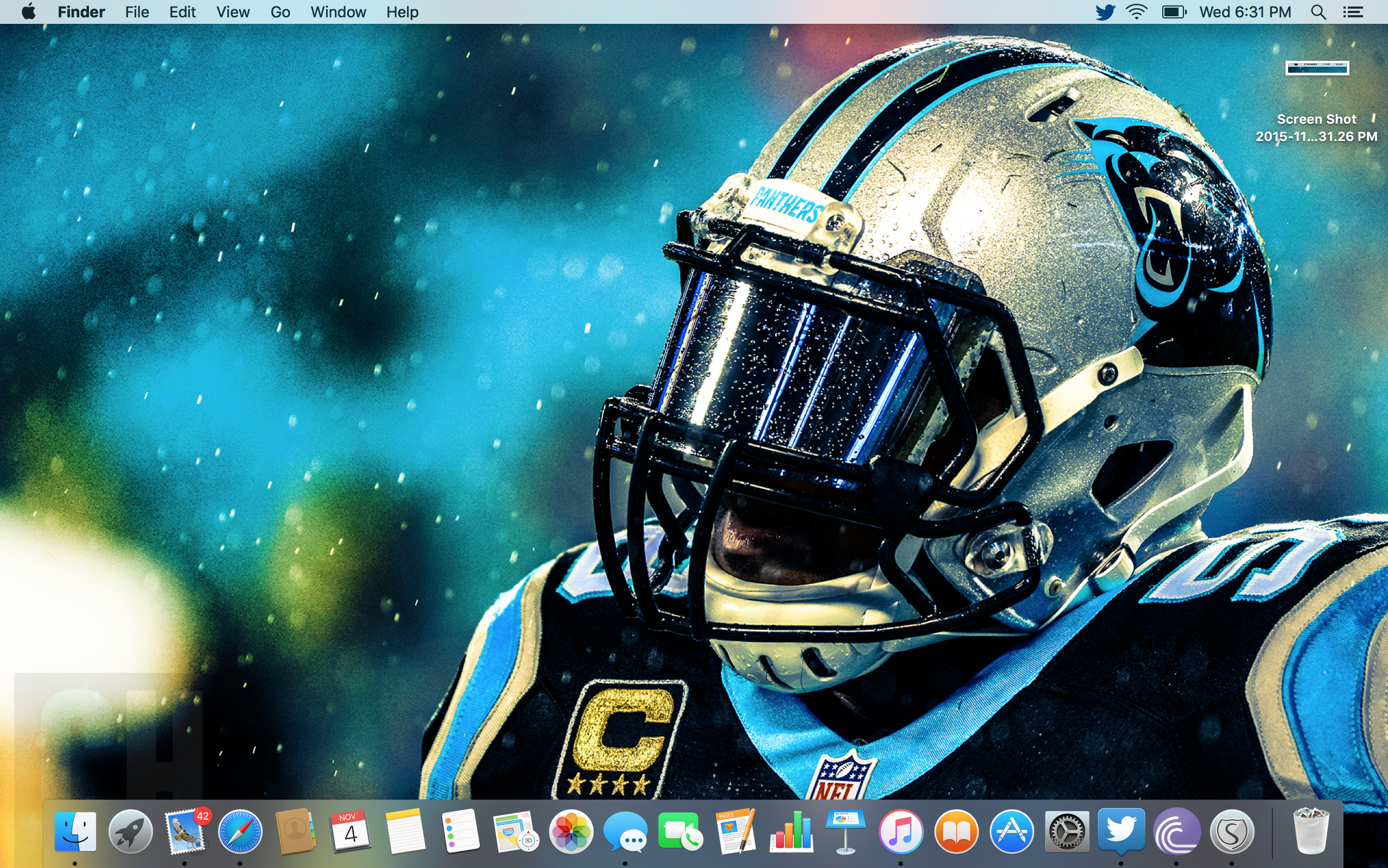This screenshot has width=1388, height=868.
Task: Open Calendar showing Nov 4
Action: click(x=350, y=831)
